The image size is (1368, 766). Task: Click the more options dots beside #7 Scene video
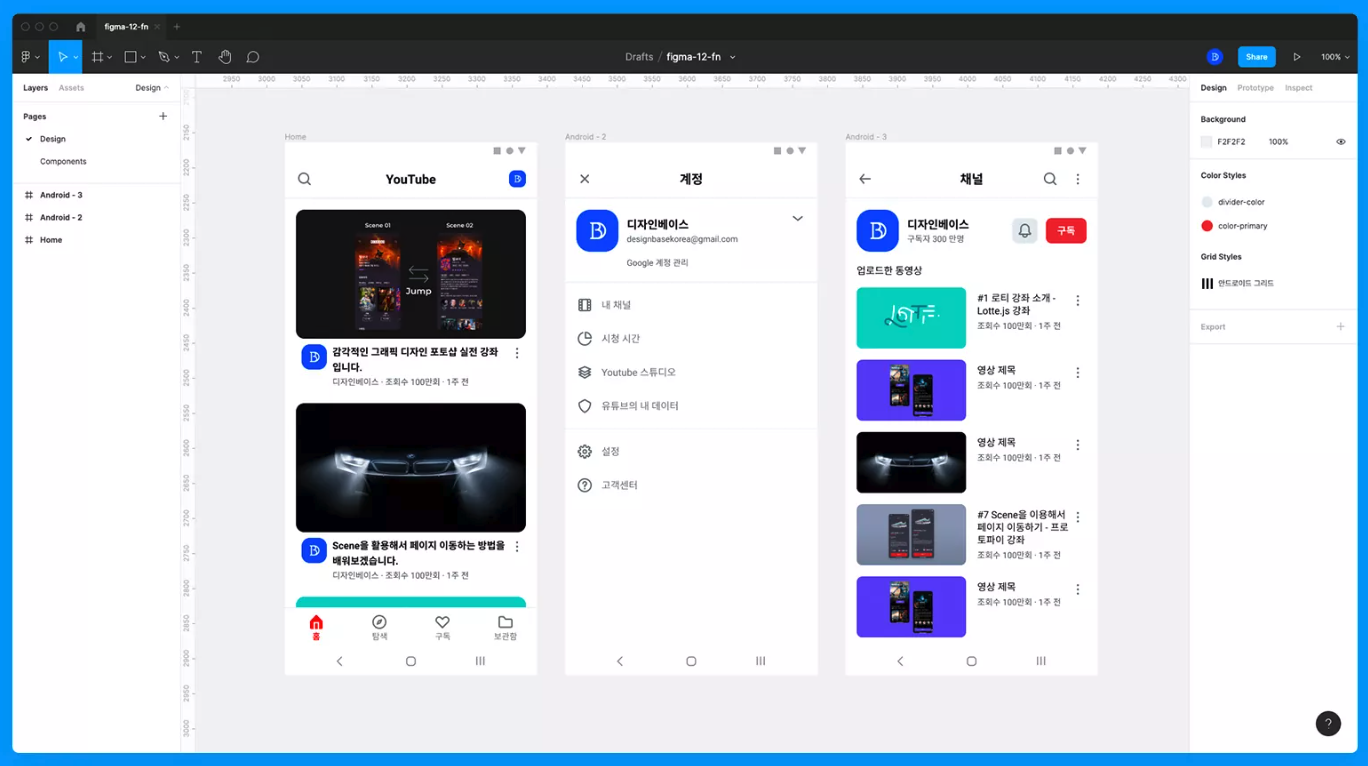click(1078, 517)
